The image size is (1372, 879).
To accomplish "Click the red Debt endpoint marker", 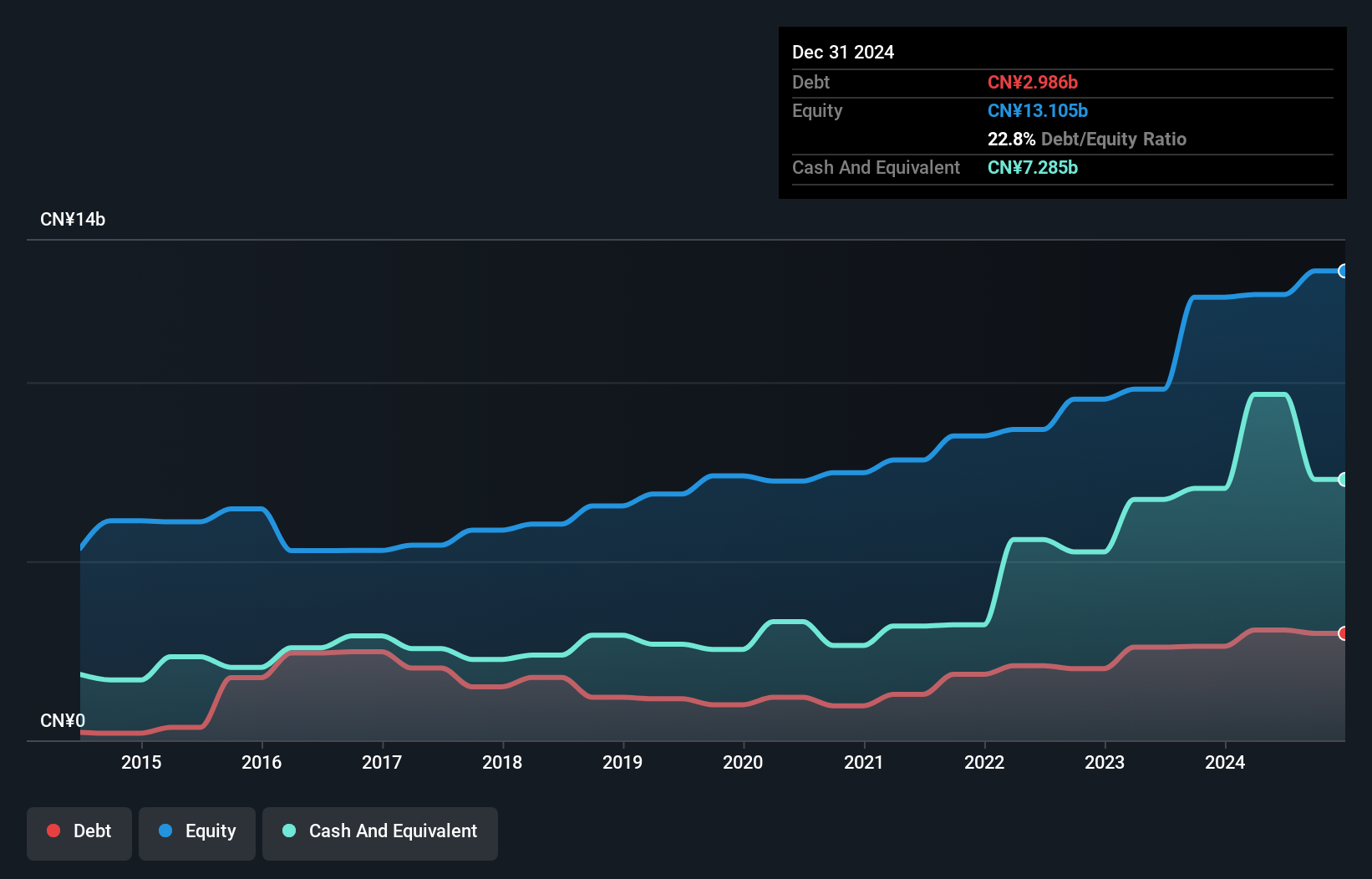I will click(x=1343, y=633).
